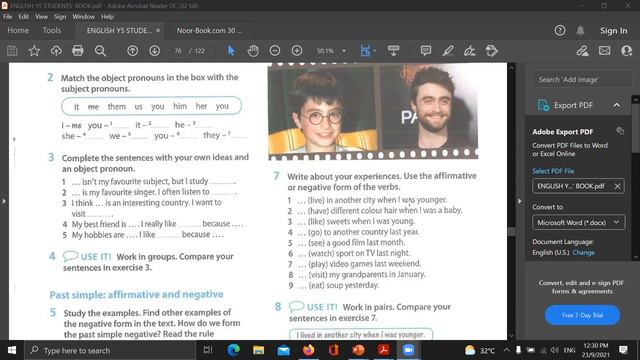
Task: Click the share with others person icon
Action: (x=626, y=51)
